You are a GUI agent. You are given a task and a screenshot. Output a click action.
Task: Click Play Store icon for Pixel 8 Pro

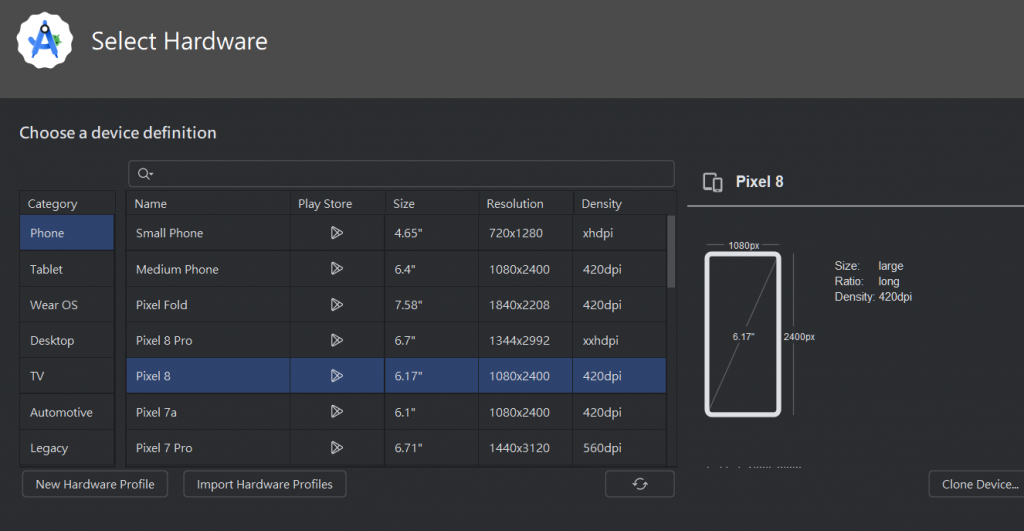[x=336, y=341]
